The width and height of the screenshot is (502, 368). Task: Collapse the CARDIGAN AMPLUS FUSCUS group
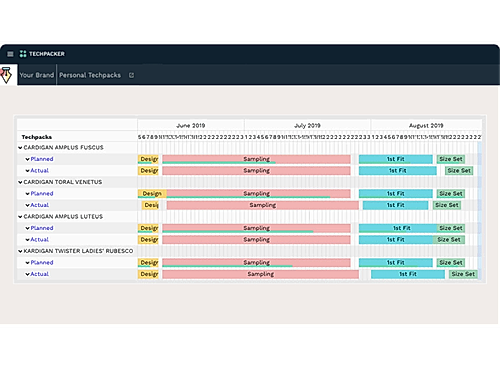tap(20, 148)
